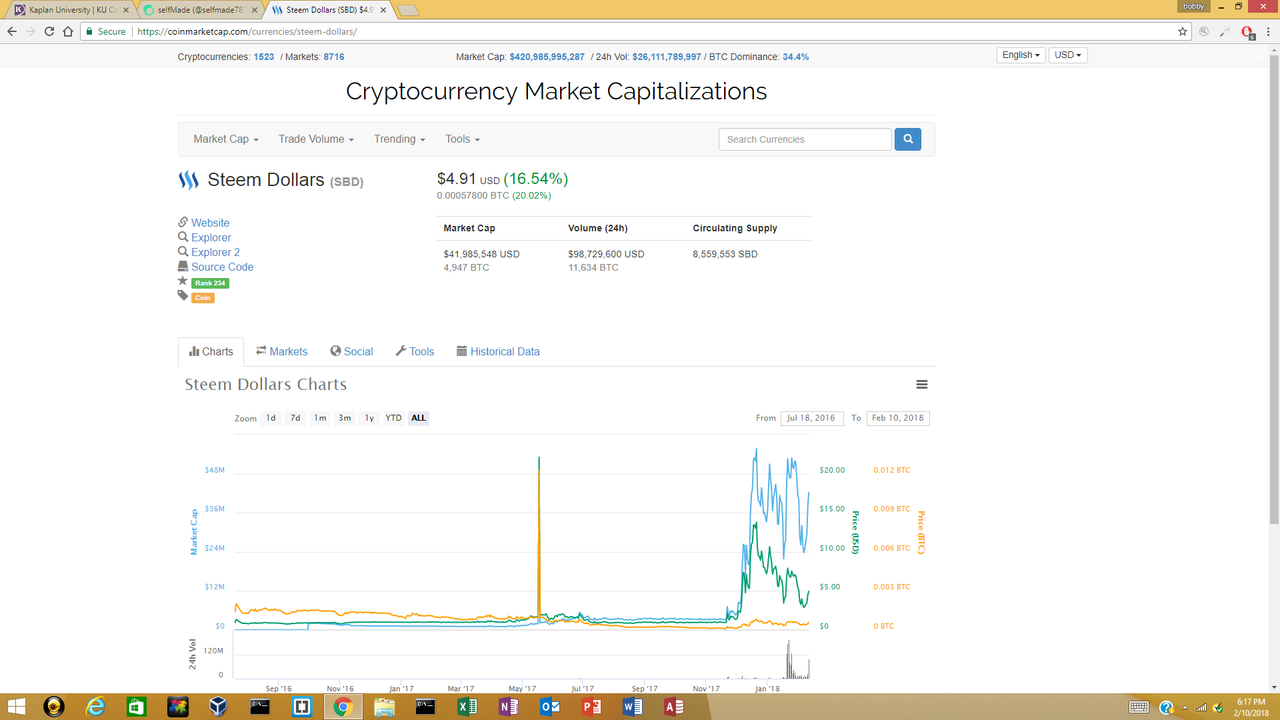1280x720 pixels.
Task: Open the Source Code link
Action: point(216,267)
